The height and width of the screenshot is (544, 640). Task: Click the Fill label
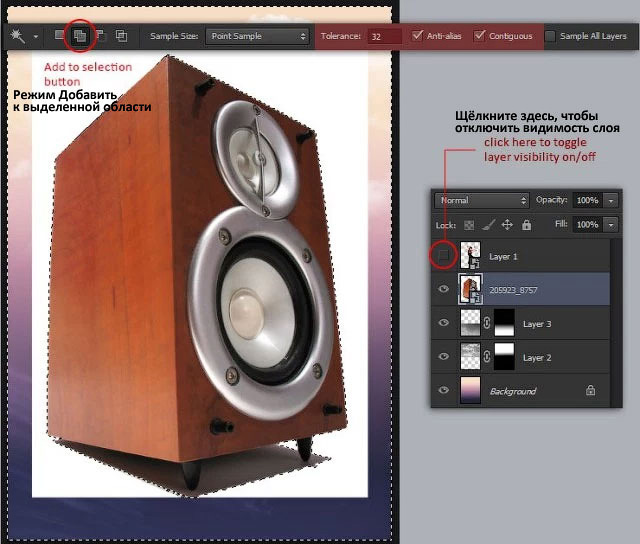(x=561, y=224)
